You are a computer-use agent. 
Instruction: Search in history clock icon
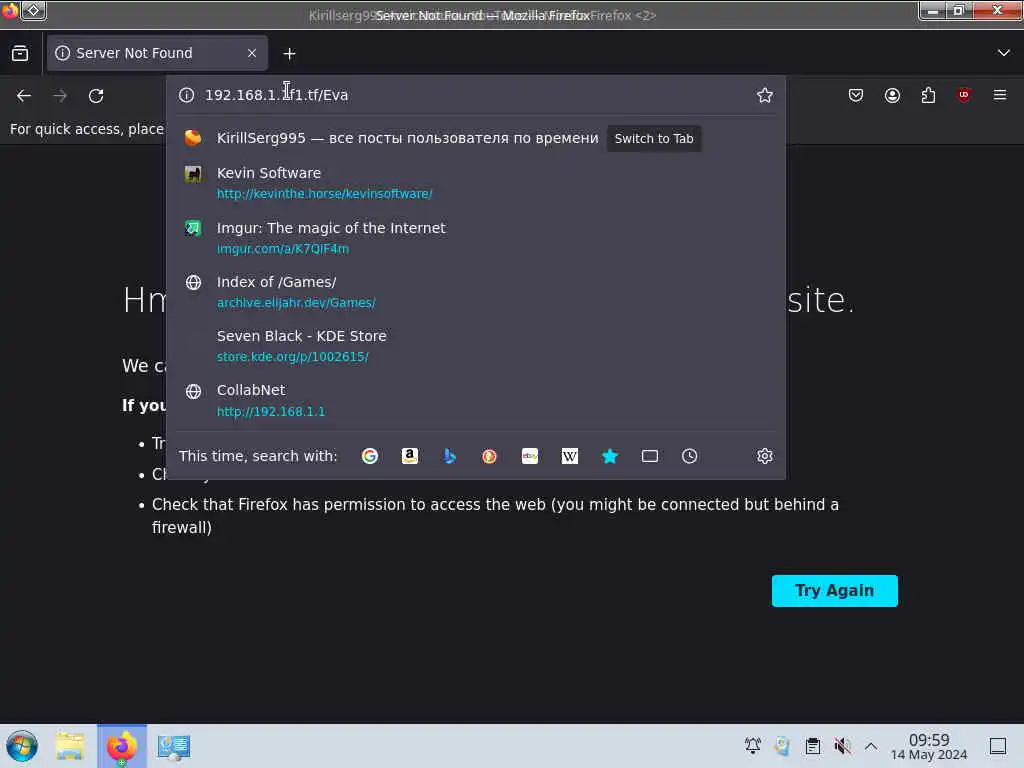pos(690,456)
